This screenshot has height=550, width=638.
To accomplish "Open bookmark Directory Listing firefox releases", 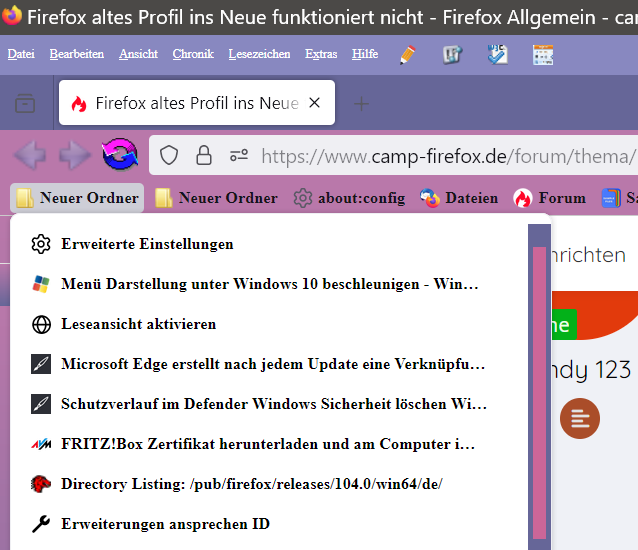I will 269,484.
